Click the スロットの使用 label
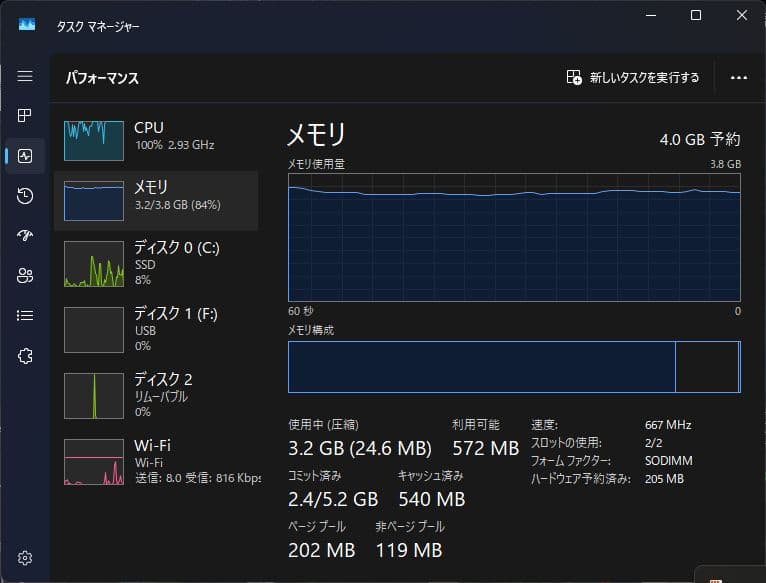766x583 pixels. pyautogui.click(x=566, y=443)
